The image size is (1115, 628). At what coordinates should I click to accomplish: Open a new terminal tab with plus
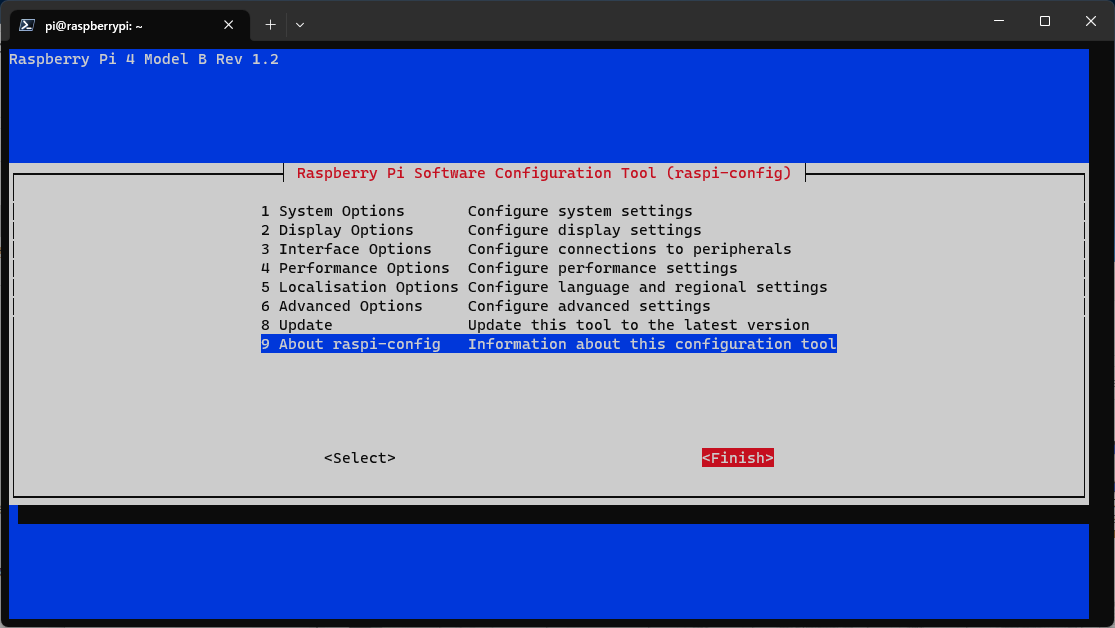[270, 25]
